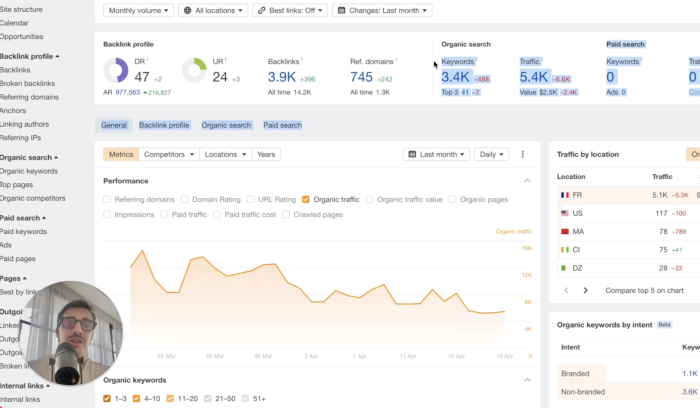
Task: Uncheck the Organic traffic checkbox
Action: coord(306,199)
